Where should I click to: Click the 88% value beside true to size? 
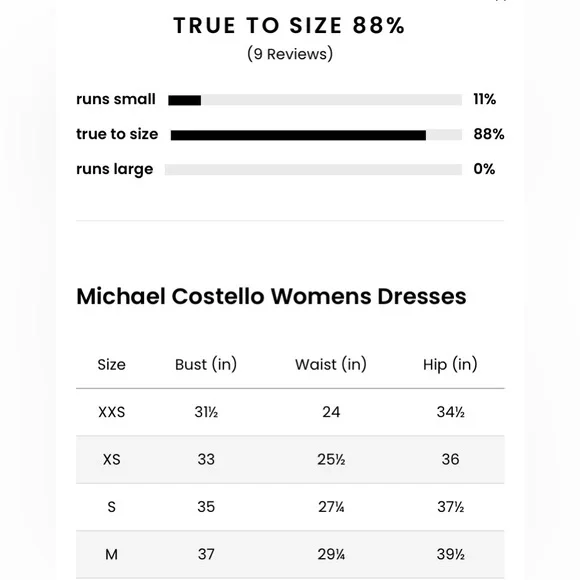(489, 134)
